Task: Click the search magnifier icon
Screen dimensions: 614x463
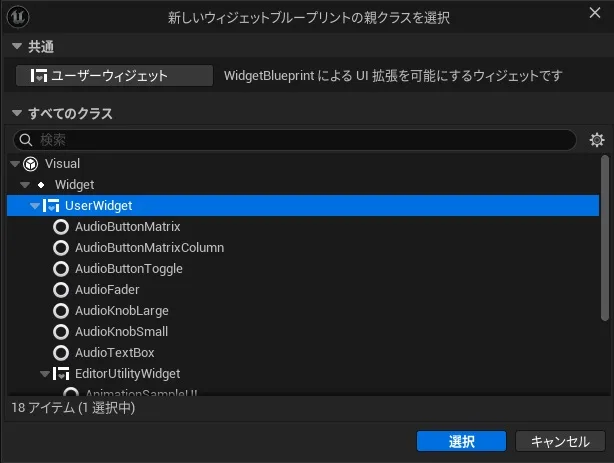Action: (26, 140)
